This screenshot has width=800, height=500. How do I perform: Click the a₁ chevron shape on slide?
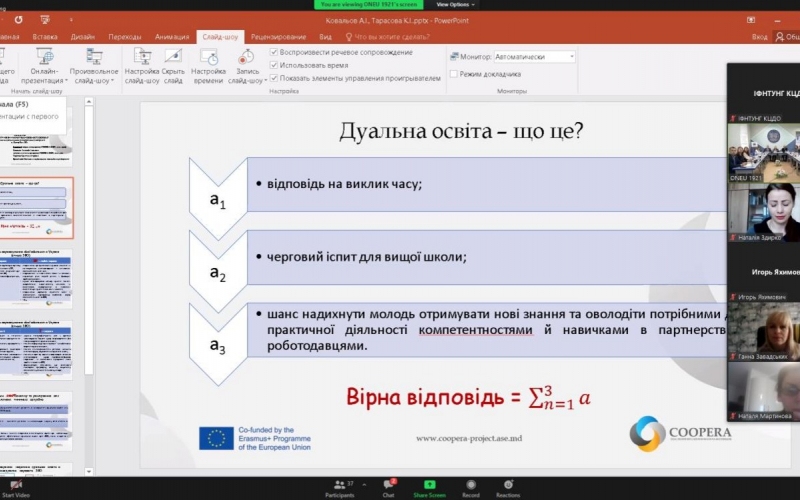(218, 199)
